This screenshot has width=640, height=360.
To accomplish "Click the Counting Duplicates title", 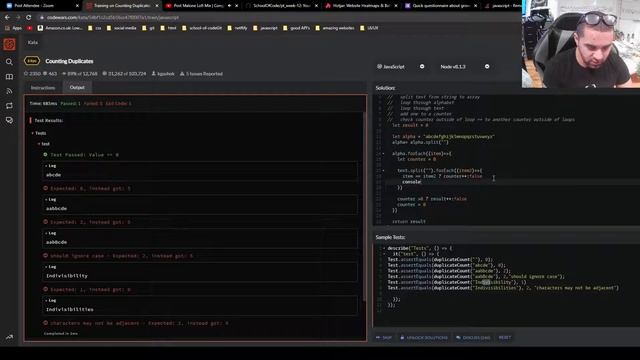I will pyautogui.click(x=69, y=61).
